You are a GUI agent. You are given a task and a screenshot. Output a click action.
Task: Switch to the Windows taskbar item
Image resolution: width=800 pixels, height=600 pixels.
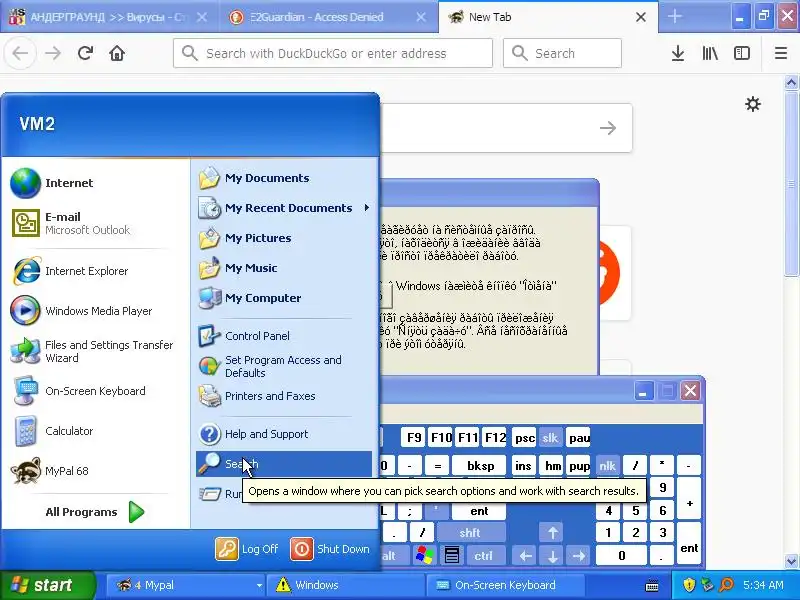pos(345,585)
